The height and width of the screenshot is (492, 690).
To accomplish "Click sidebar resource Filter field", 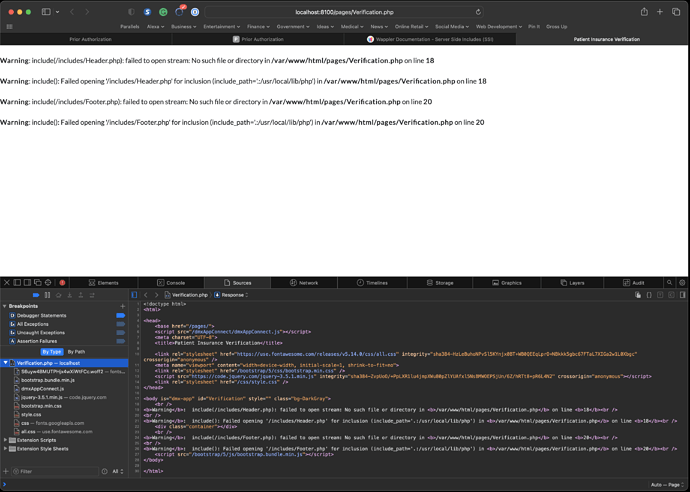I will coord(55,471).
